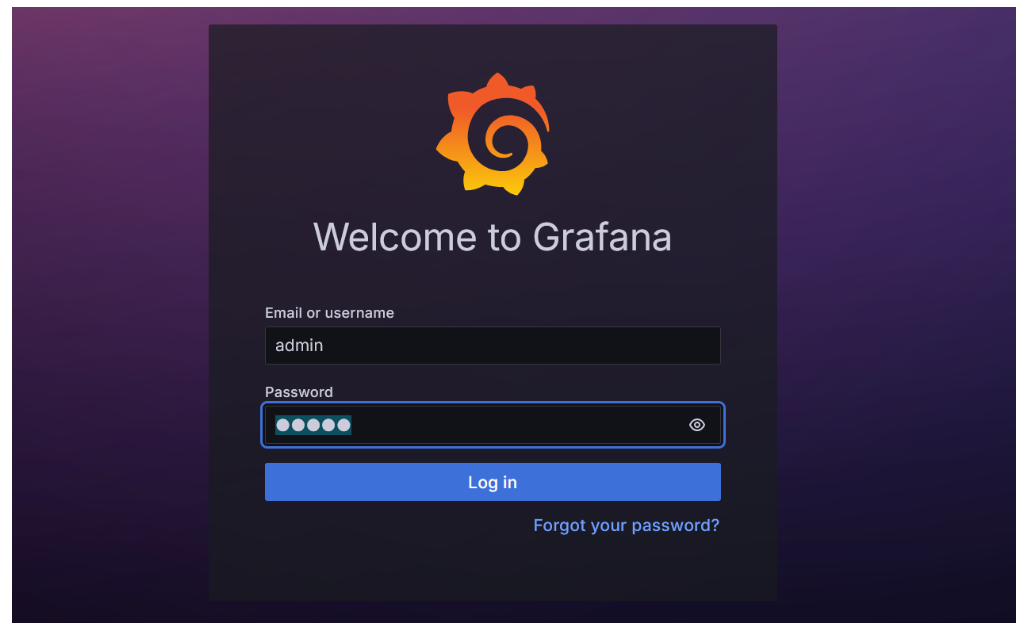
Task: Click the blue Log in button
Action: pos(492,482)
